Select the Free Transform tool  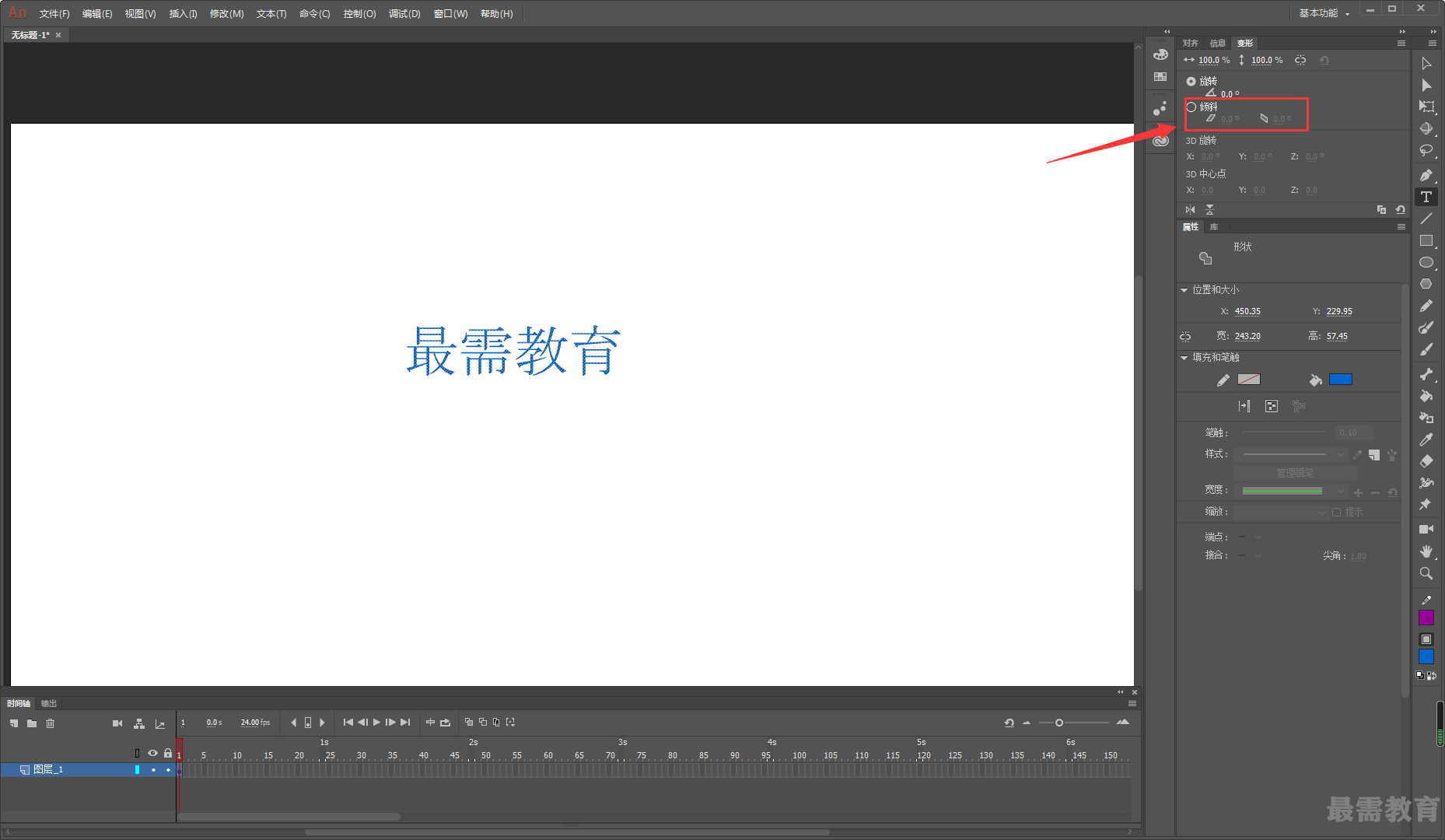(x=1426, y=107)
